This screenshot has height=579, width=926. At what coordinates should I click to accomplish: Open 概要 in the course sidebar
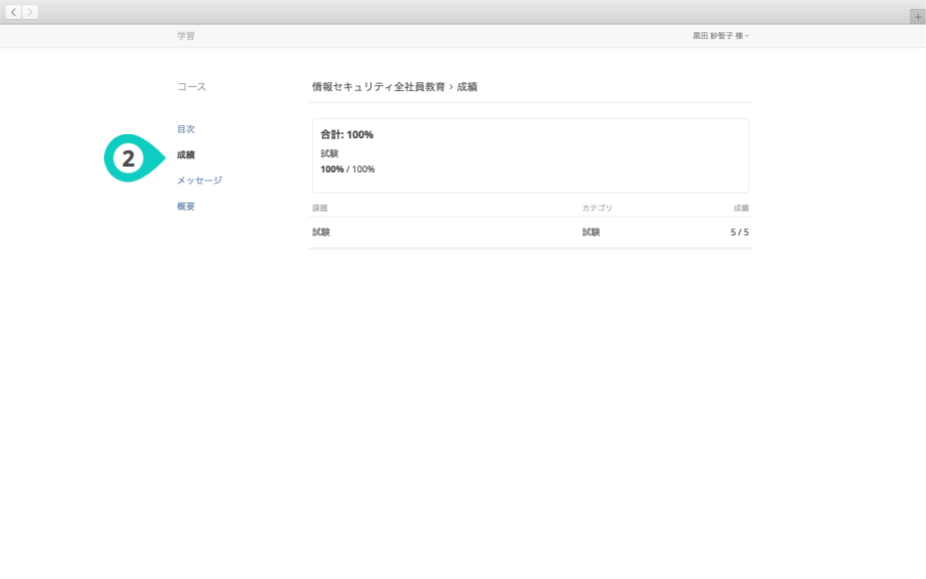pyautogui.click(x=186, y=206)
